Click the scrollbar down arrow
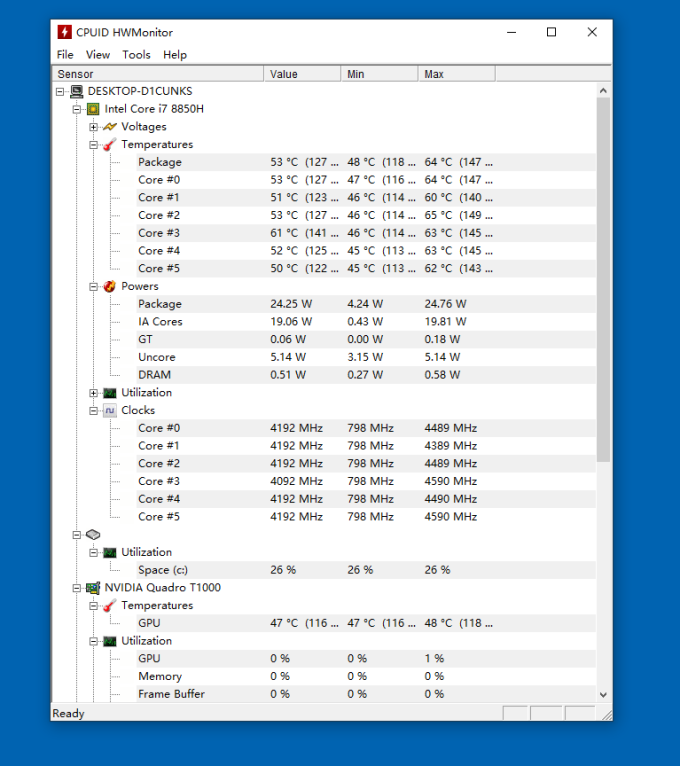The width and height of the screenshot is (680, 766). point(603,694)
